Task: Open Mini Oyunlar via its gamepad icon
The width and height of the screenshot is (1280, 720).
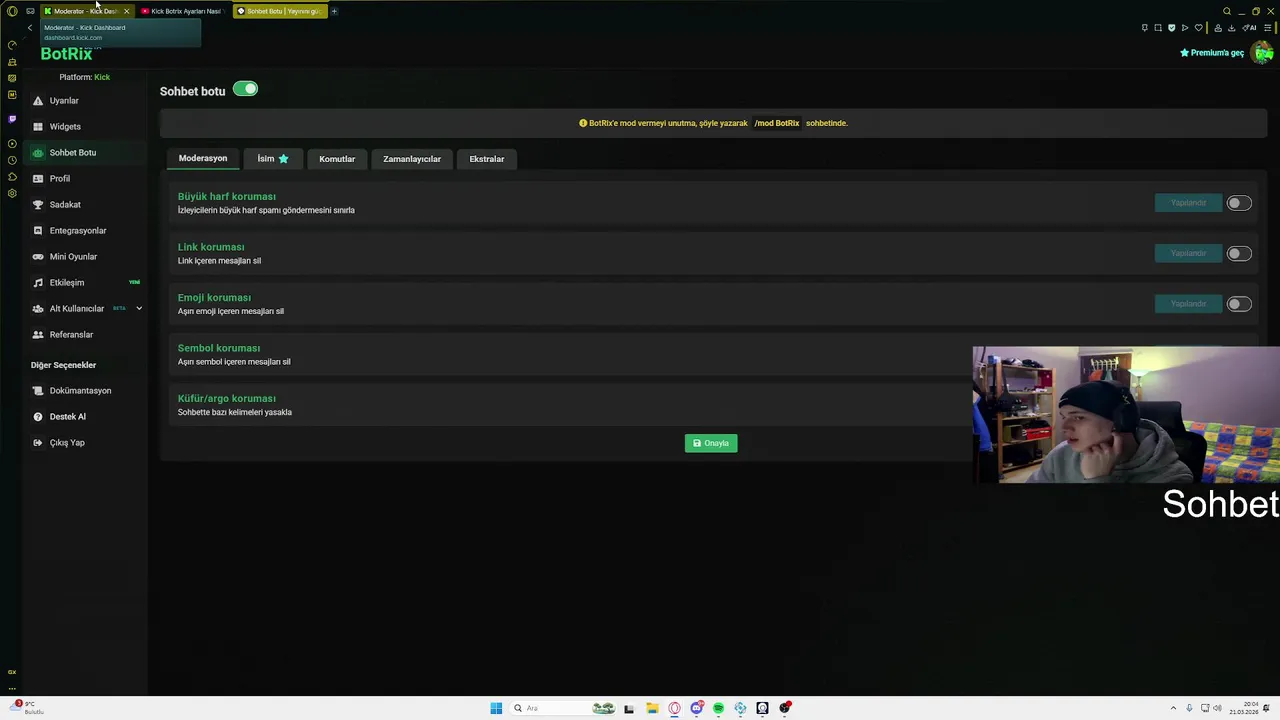Action: 38,257
